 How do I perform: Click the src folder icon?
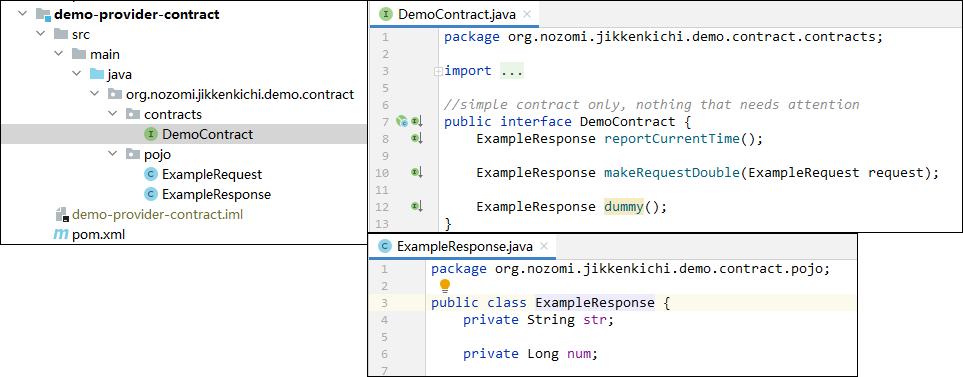[x=61, y=34]
